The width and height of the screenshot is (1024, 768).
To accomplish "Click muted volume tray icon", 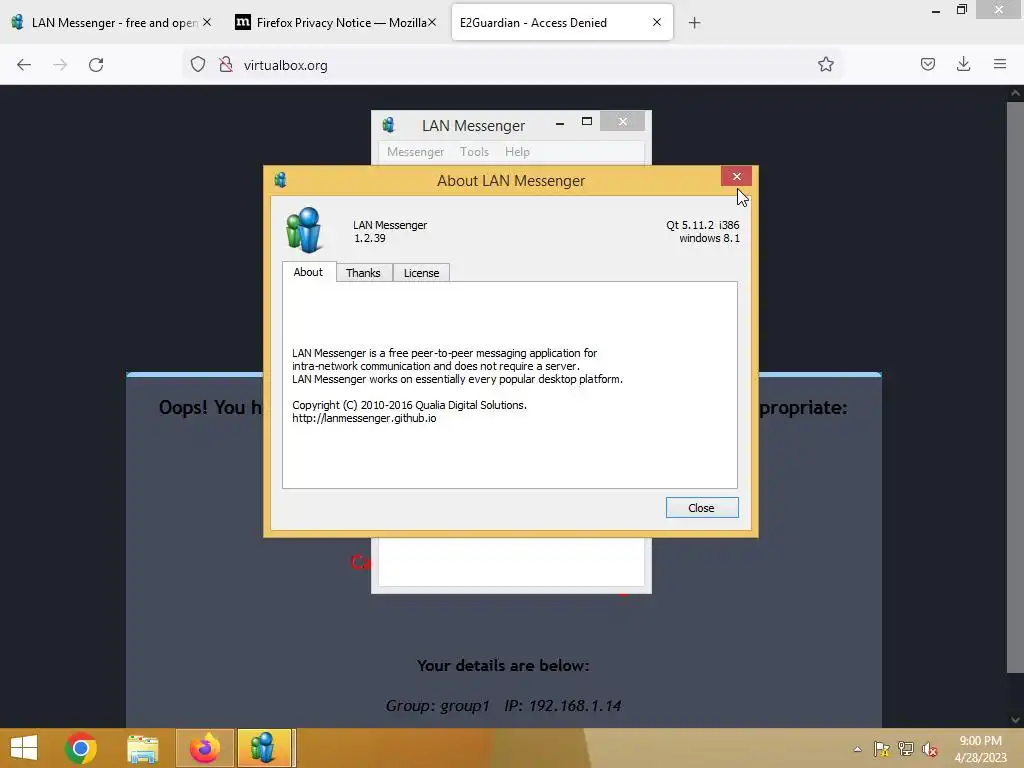I will [930, 749].
